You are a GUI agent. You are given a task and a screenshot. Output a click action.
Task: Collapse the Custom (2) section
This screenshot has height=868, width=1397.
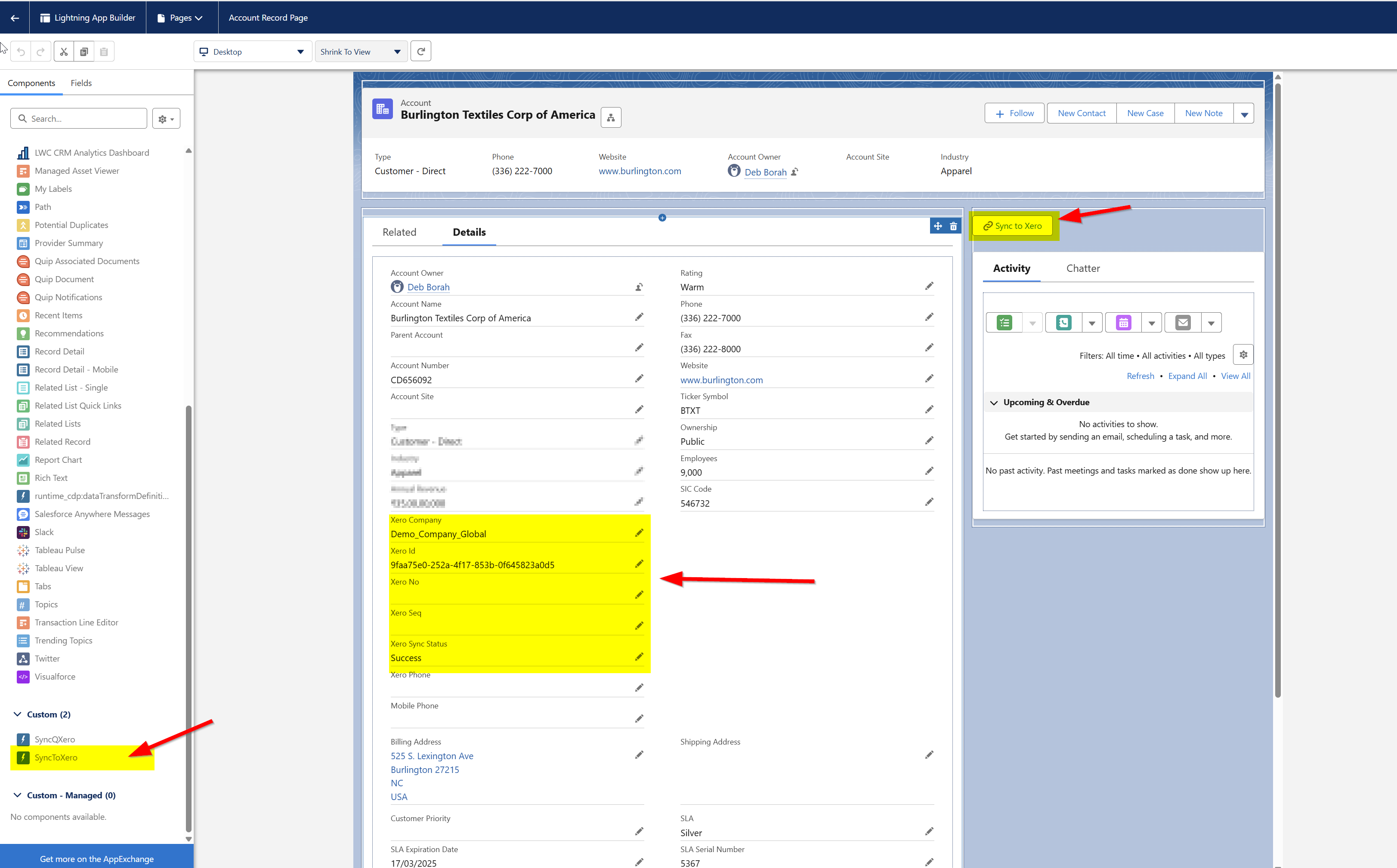18,714
